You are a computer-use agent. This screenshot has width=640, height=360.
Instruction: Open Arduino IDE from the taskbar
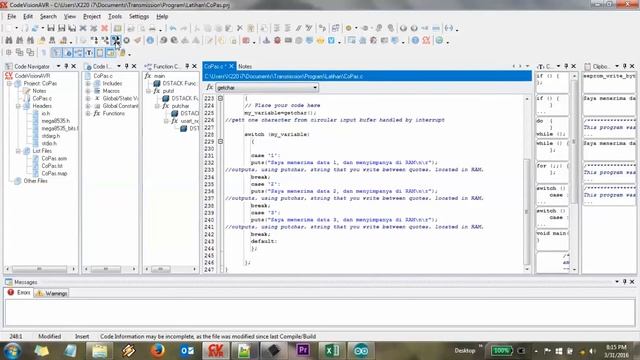pos(361,351)
